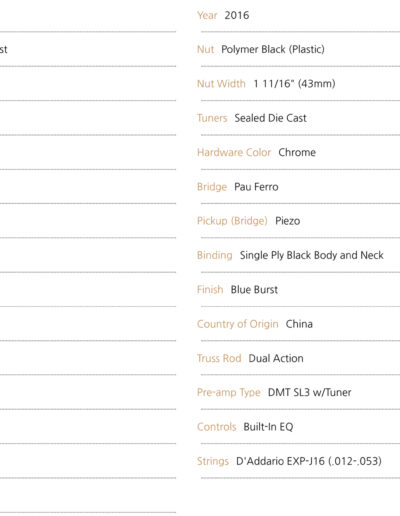
Task: Select the Dual Action truss rod value
Action: click(x=276, y=358)
